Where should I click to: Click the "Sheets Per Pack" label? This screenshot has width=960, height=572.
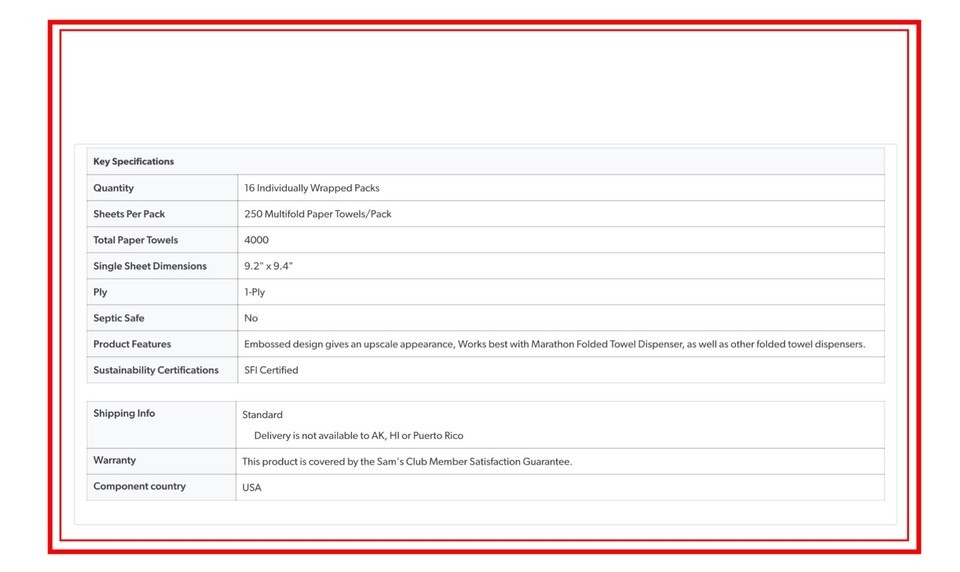click(x=129, y=214)
